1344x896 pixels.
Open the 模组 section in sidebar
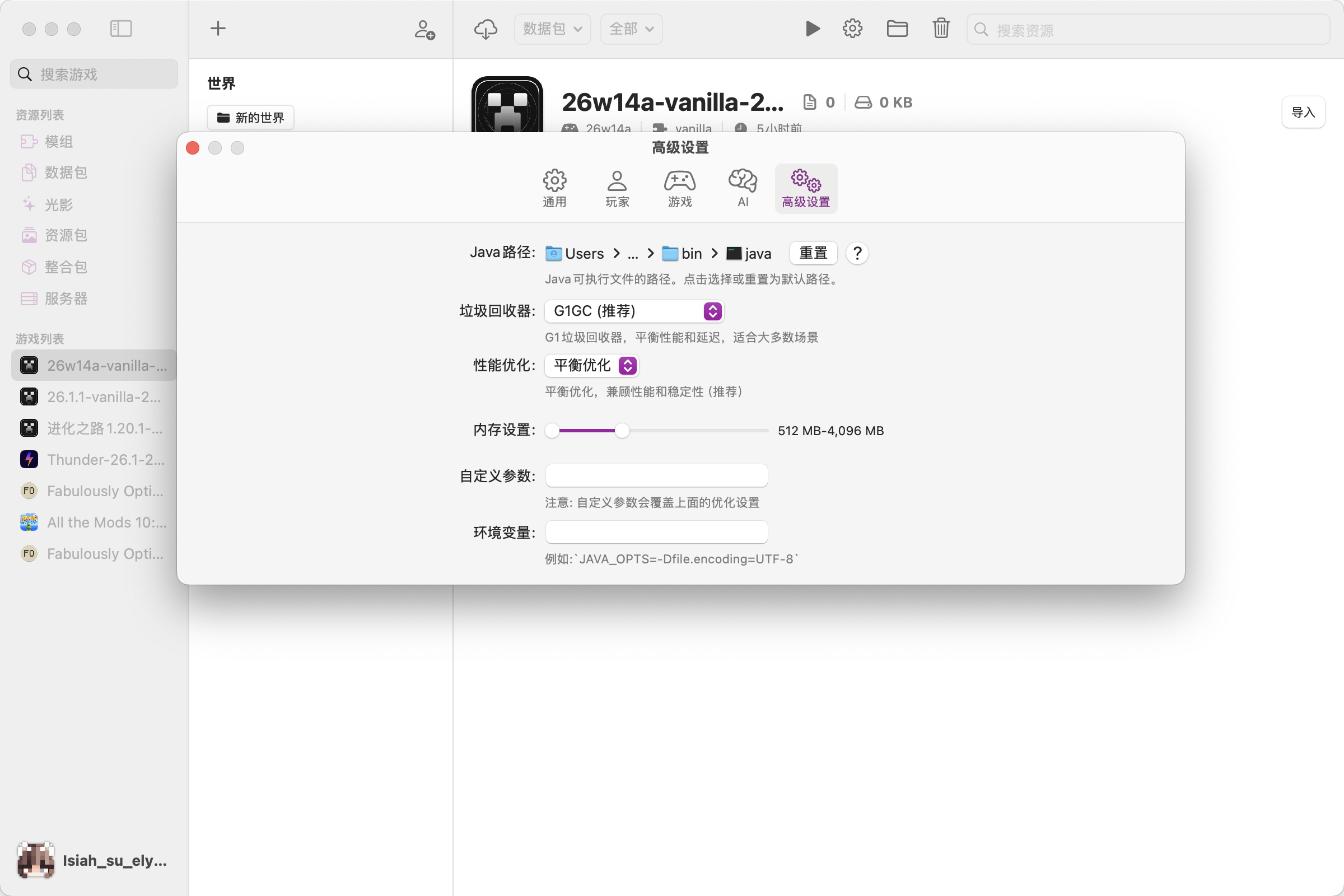(x=59, y=141)
